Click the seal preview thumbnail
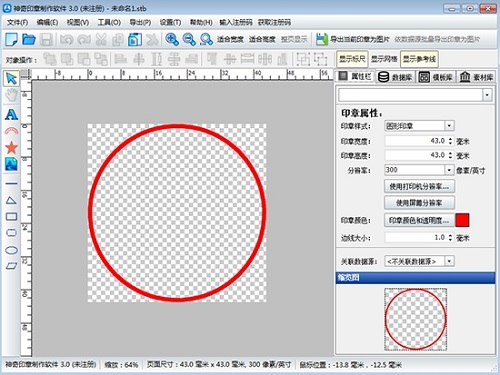The height and width of the screenshot is (375, 500). coord(415,319)
